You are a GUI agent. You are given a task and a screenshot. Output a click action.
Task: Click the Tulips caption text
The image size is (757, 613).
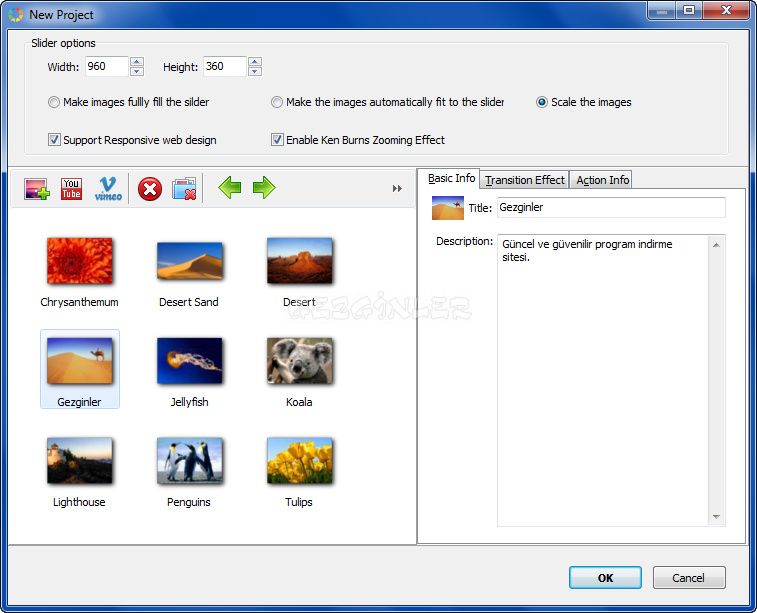coord(299,502)
